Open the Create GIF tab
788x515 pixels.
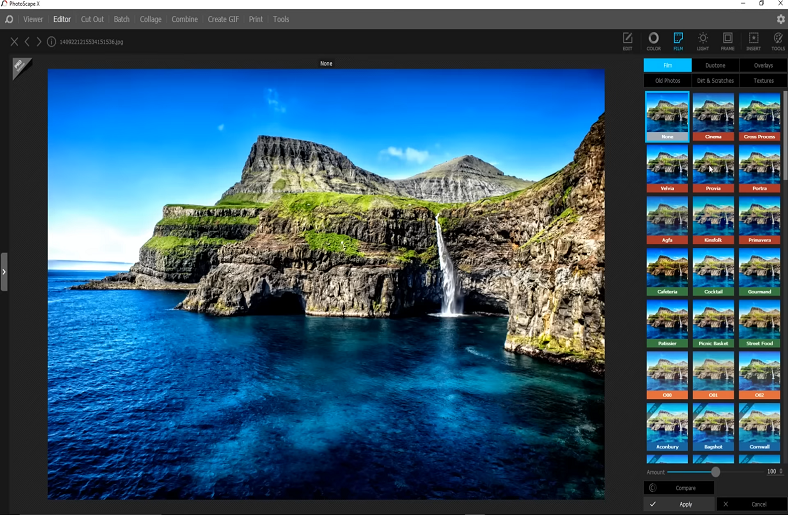click(223, 19)
